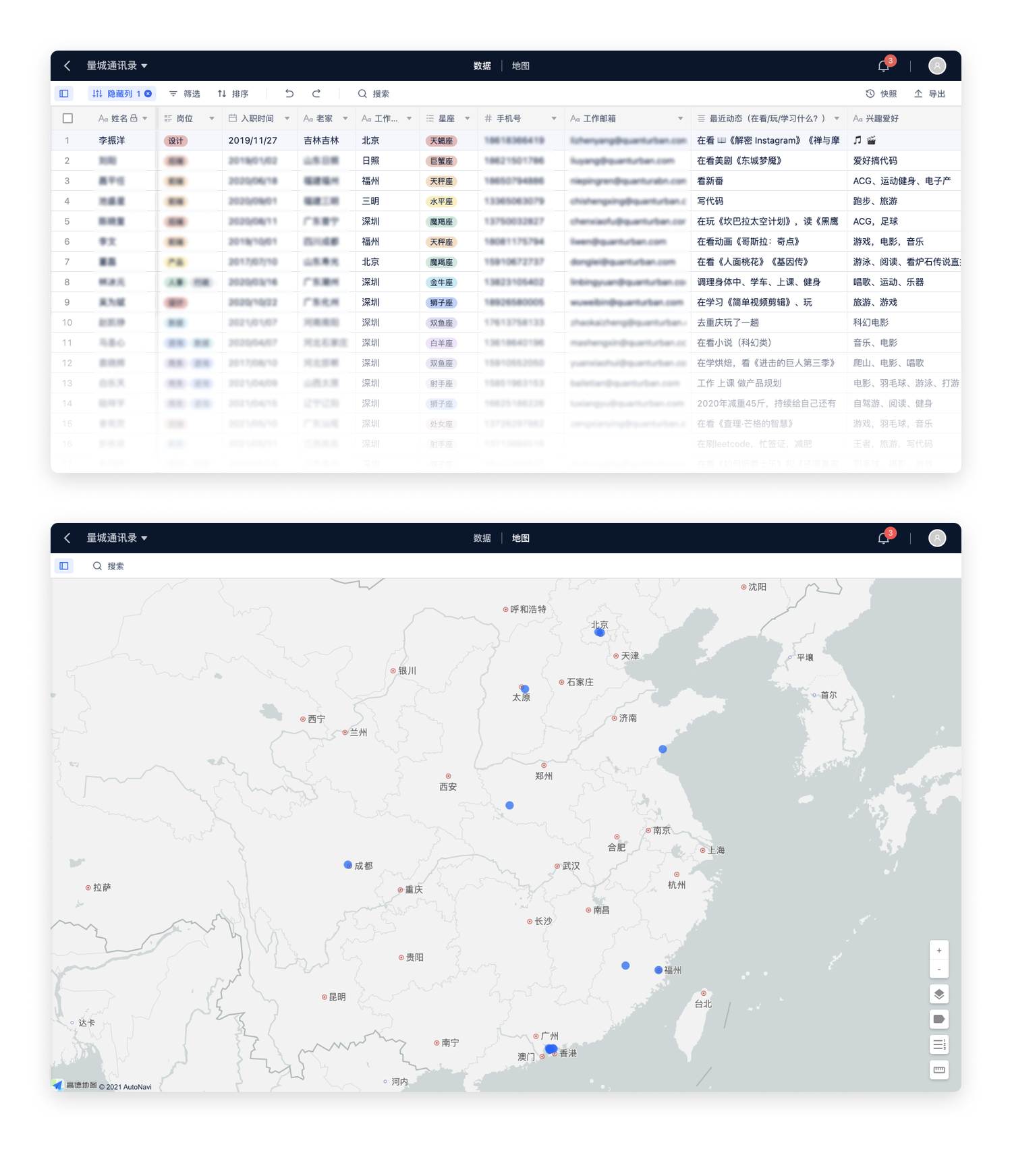Open map list view control
The image size is (1012, 1176).
(x=938, y=1044)
